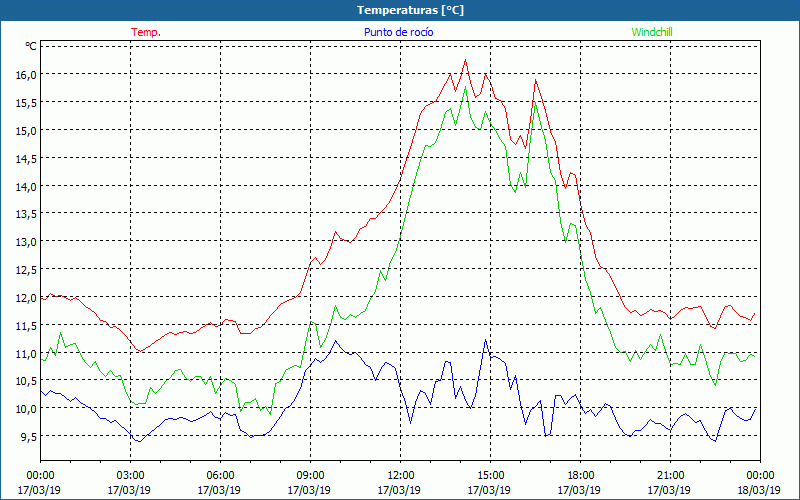
Task: Click the '10,0' y-axis value
Action: 26,409
